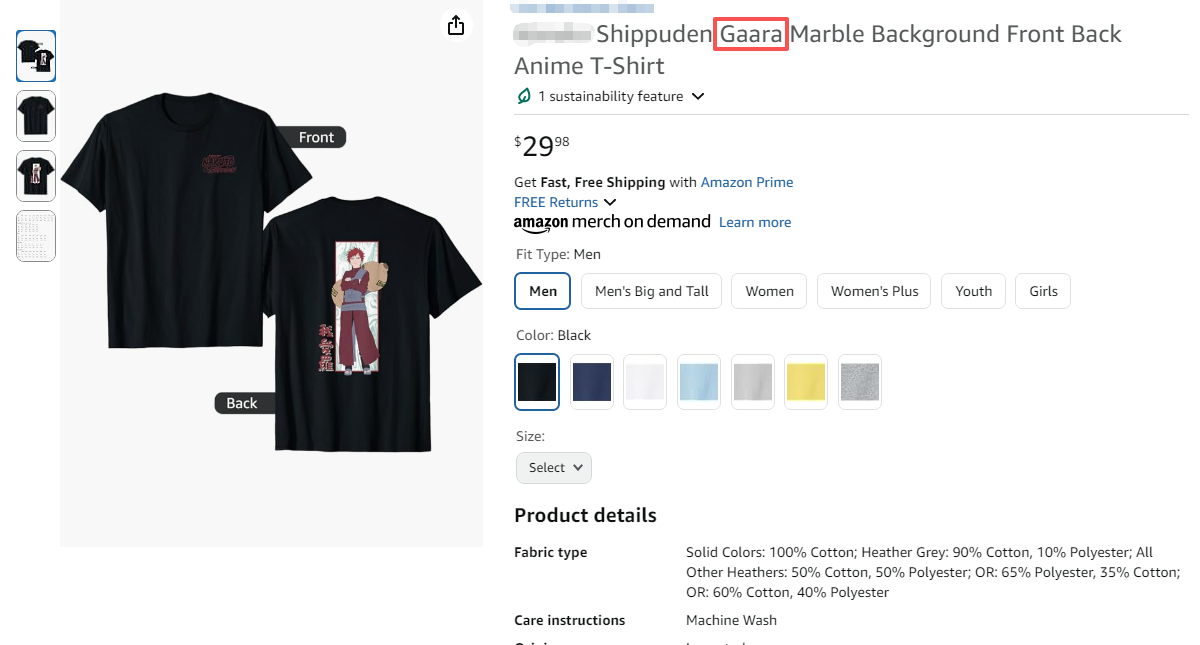
Task: Select the Women fit type
Action: [769, 291]
